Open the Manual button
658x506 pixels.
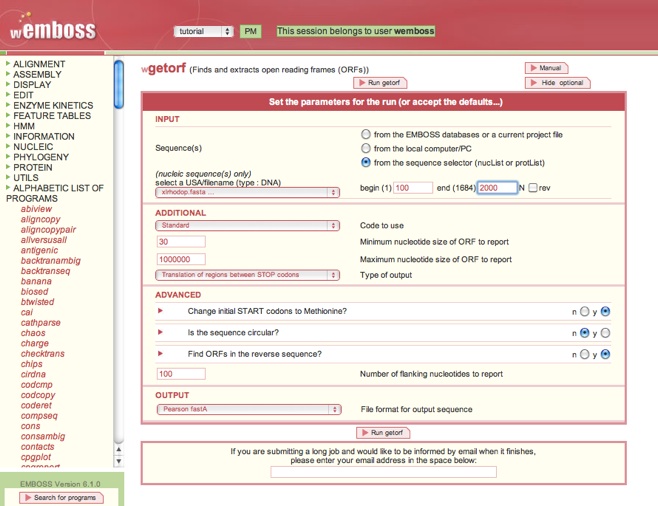(546, 68)
